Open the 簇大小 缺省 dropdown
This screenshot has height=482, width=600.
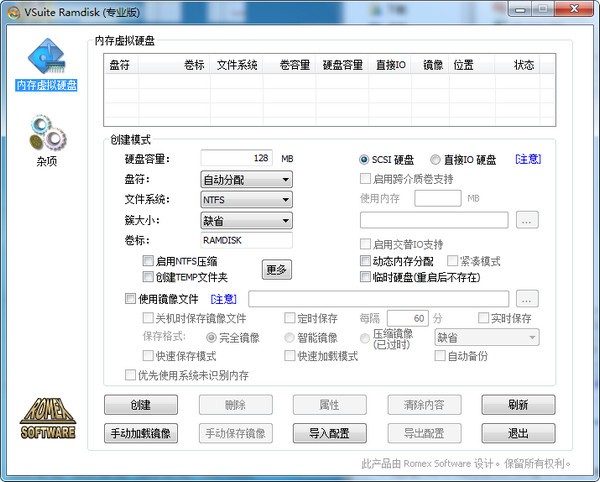coord(246,220)
